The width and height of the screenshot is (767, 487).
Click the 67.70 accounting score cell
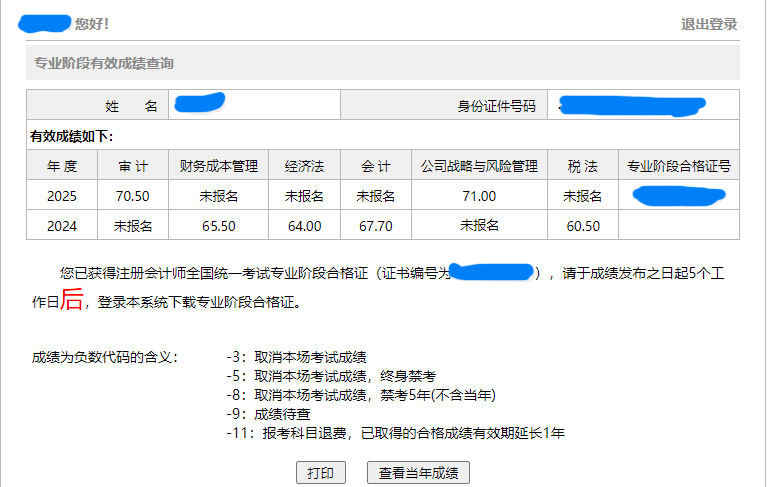(375, 226)
